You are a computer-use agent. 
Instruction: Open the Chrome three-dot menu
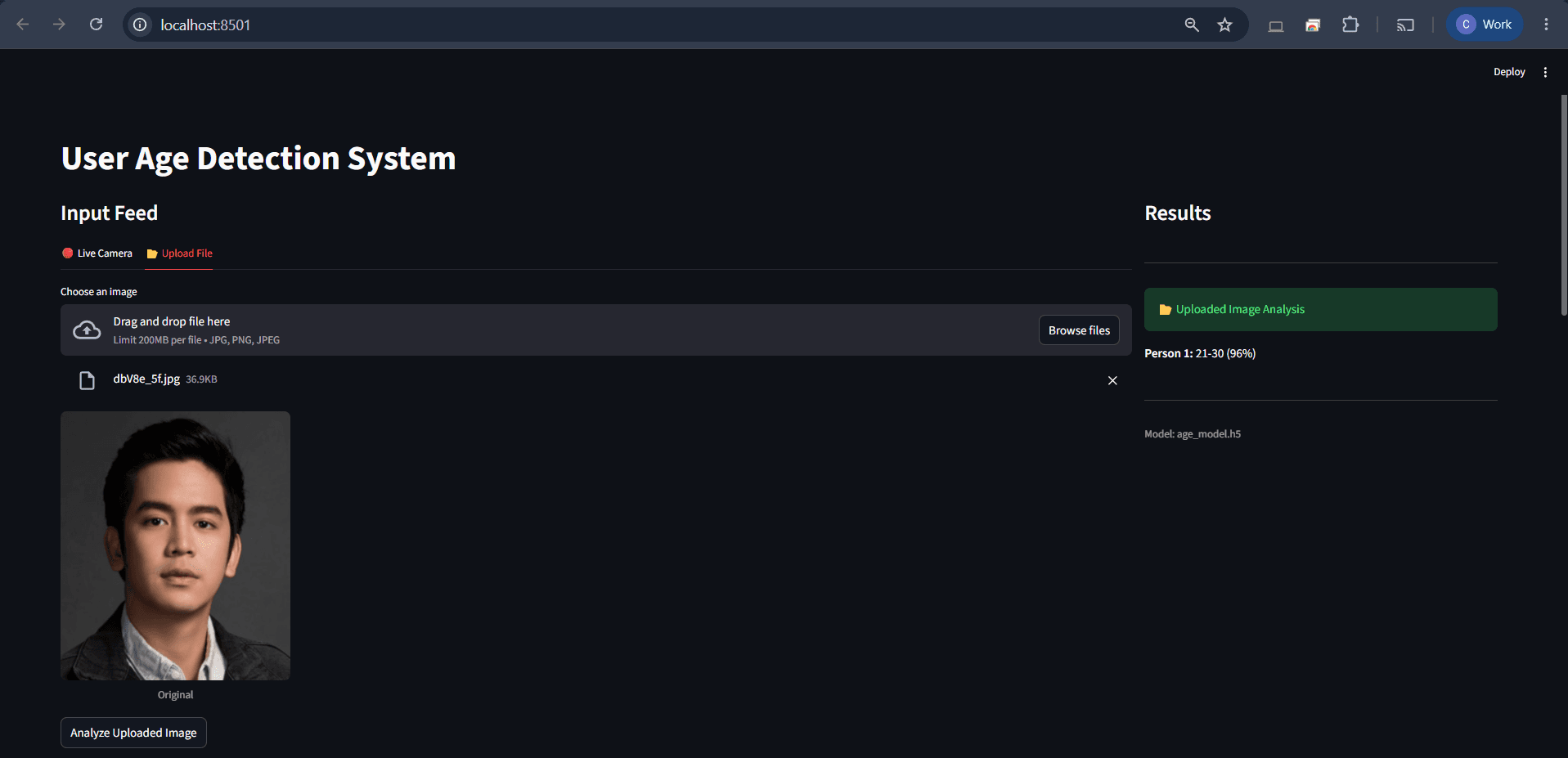point(1546,25)
